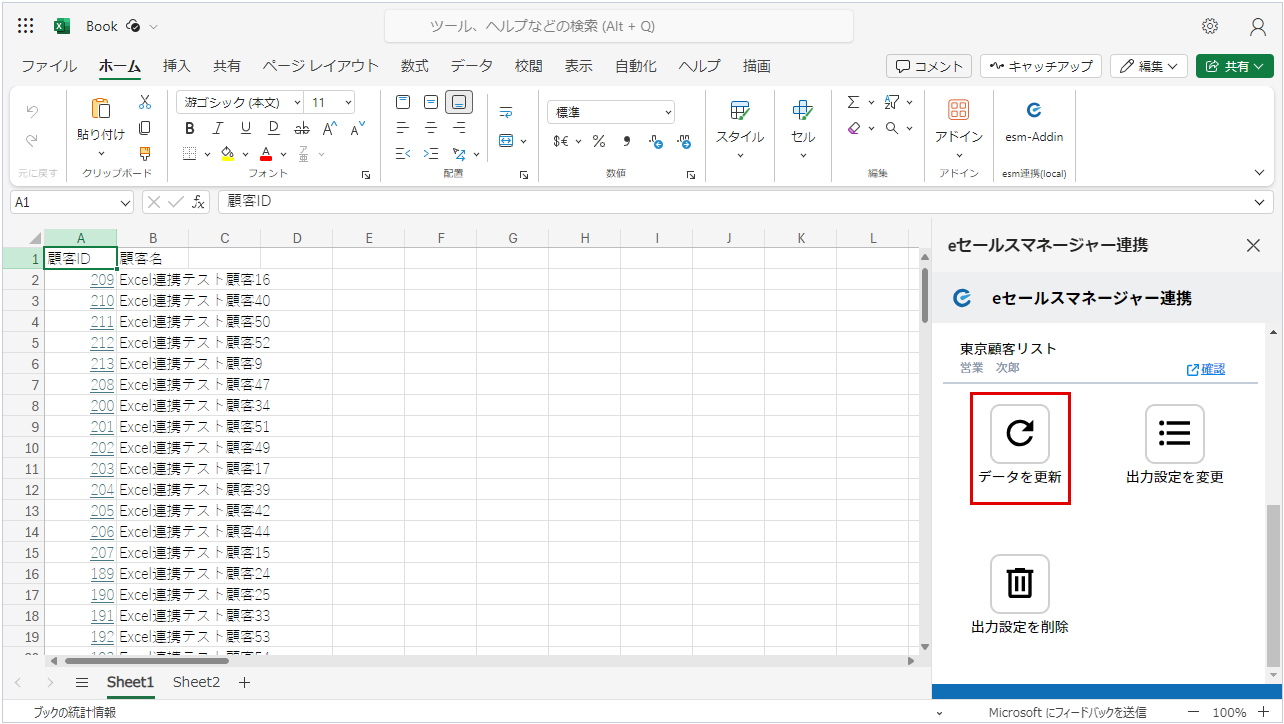Decrease font size with A-down icon
This screenshot has height=724, width=1284.
pos(357,127)
